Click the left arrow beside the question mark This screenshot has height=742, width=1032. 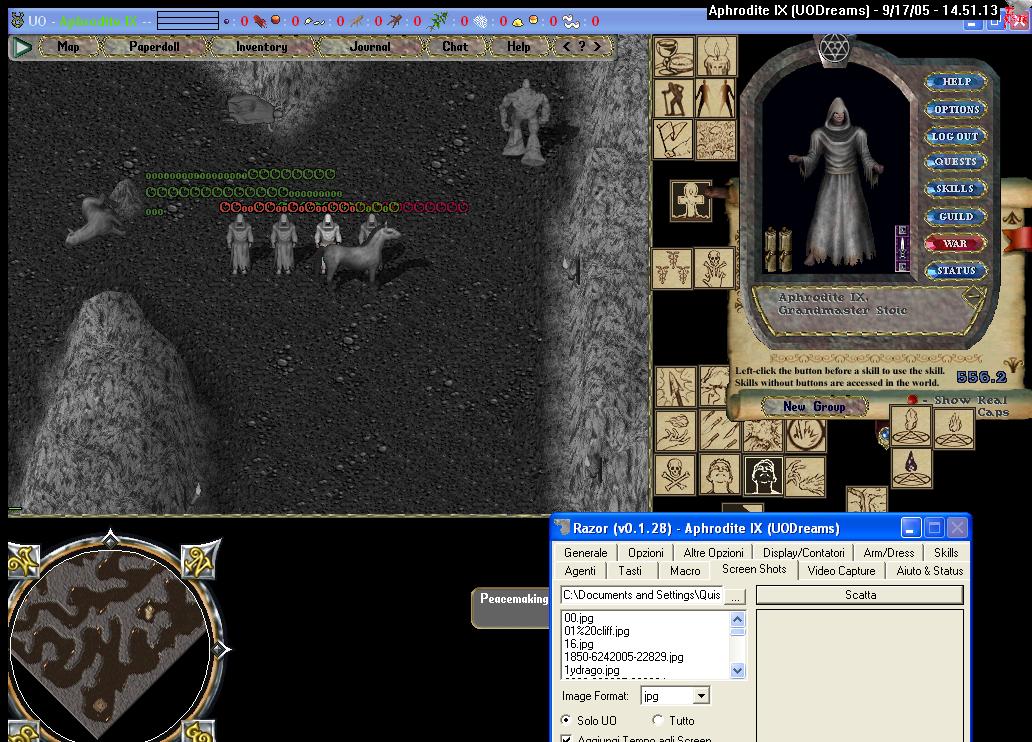pyautogui.click(x=567, y=46)
